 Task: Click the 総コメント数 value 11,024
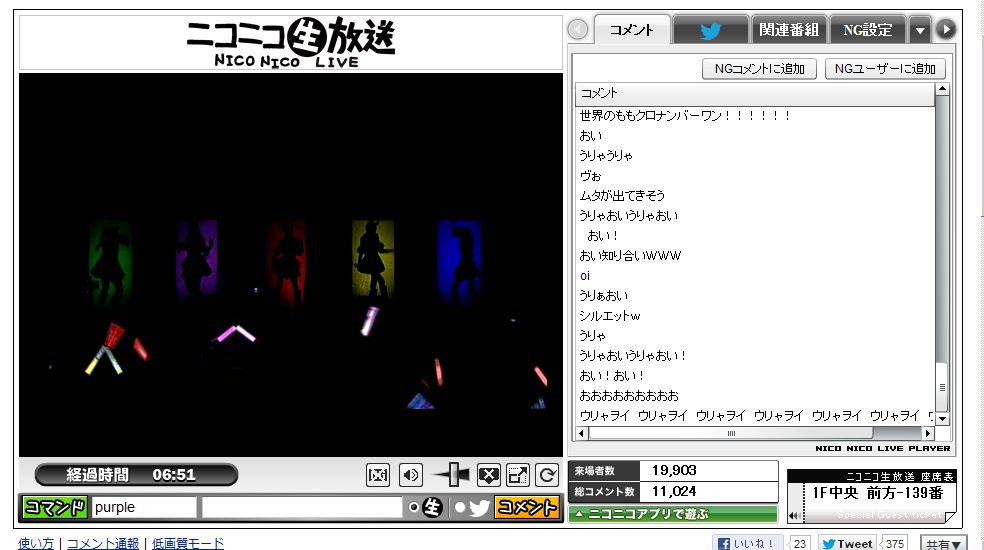(x=675, y=491)
